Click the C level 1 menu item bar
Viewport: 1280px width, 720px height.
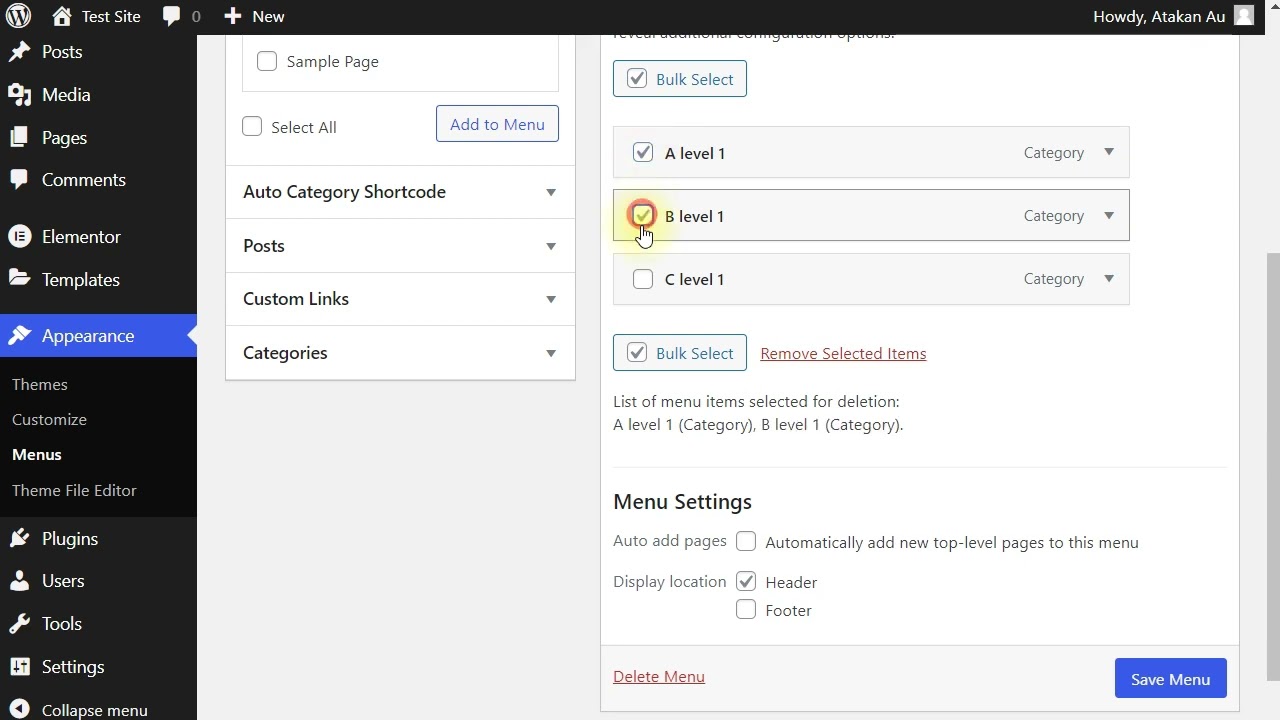(871, 279)
